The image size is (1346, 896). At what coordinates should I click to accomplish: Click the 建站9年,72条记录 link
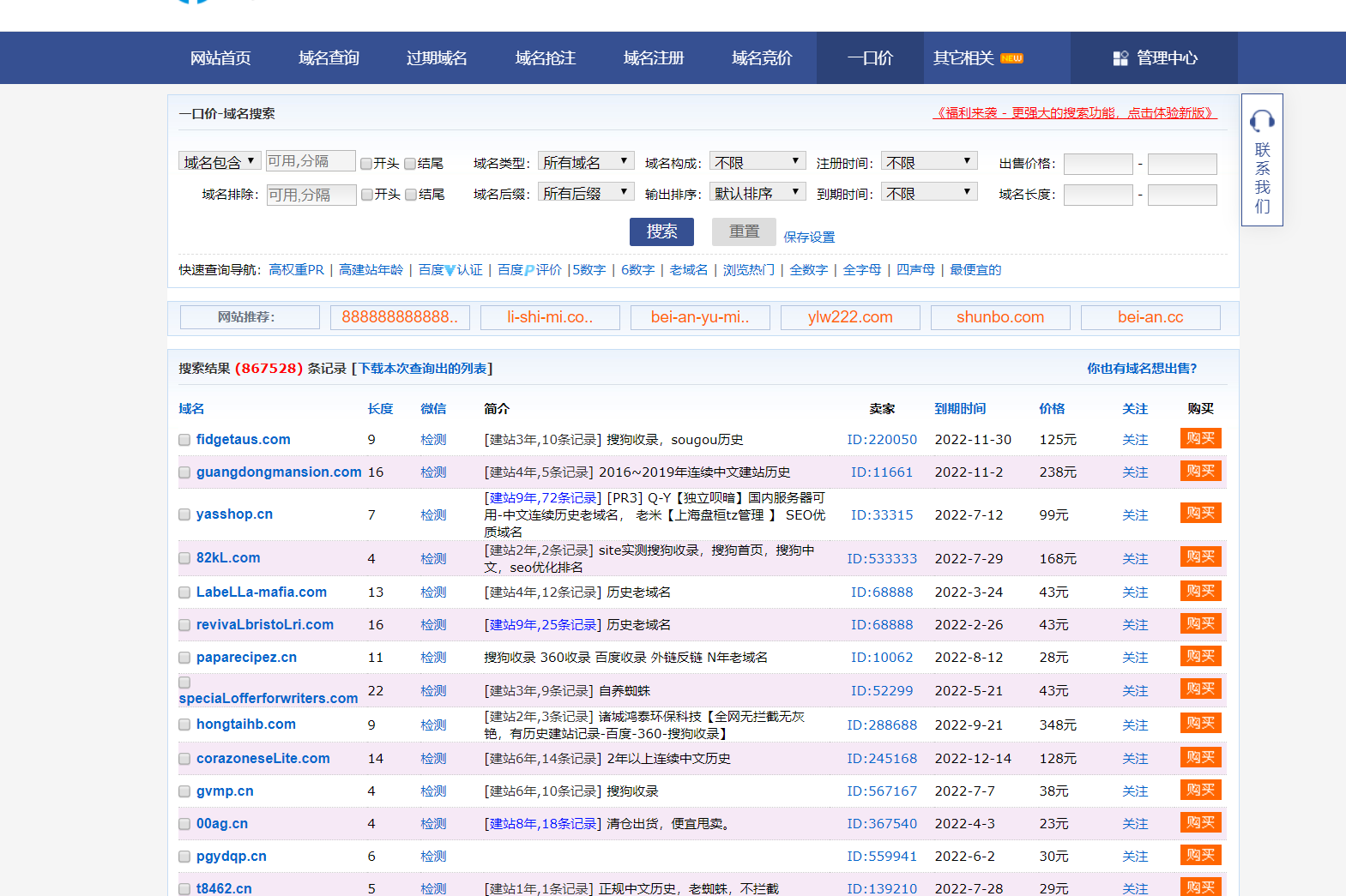point(543,498)
